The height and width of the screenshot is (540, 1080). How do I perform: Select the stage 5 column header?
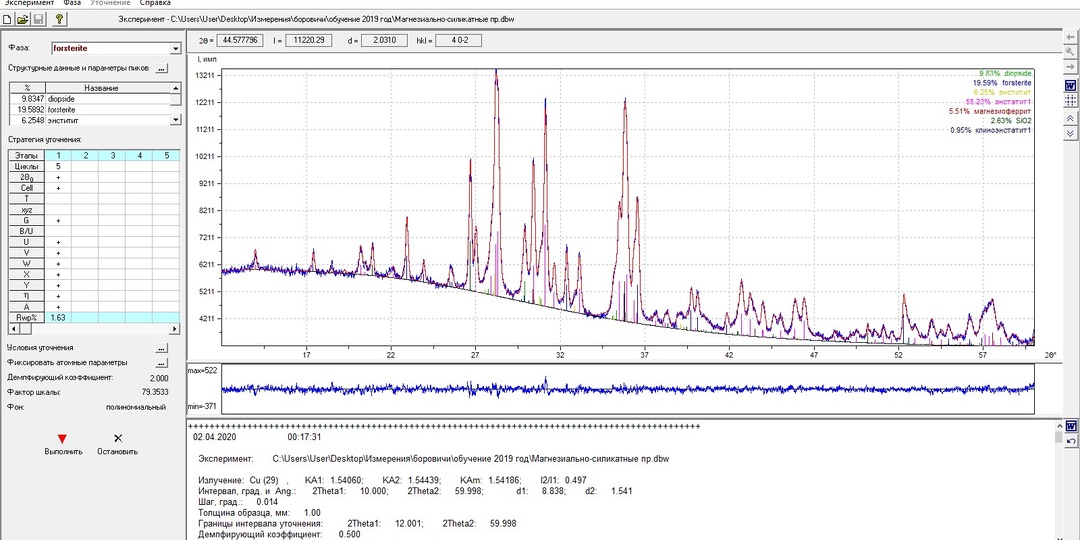pos(166,156)
